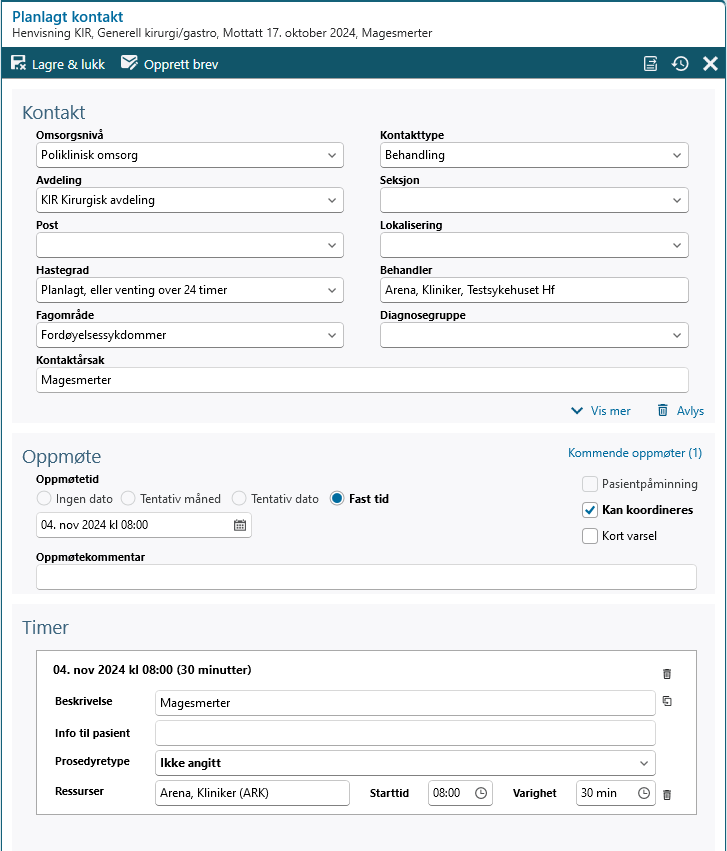Viewport: 727px width, 851px height.
Task: Uncheck the Kan koordineres checkbox
Action: click(x=590, y=510)
